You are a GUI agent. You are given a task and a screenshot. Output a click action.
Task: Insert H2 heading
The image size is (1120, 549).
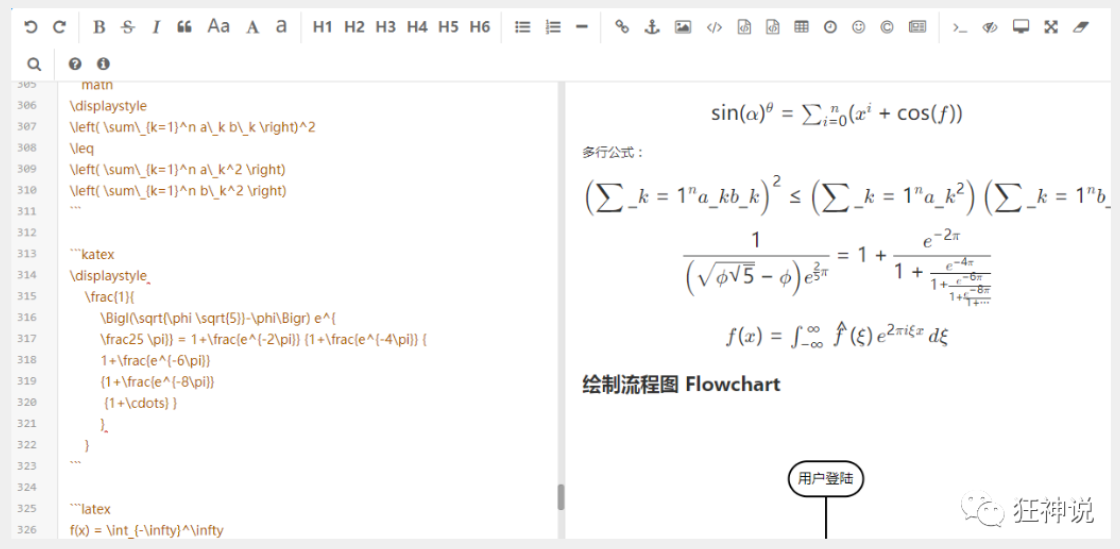(x=354, y=27)
